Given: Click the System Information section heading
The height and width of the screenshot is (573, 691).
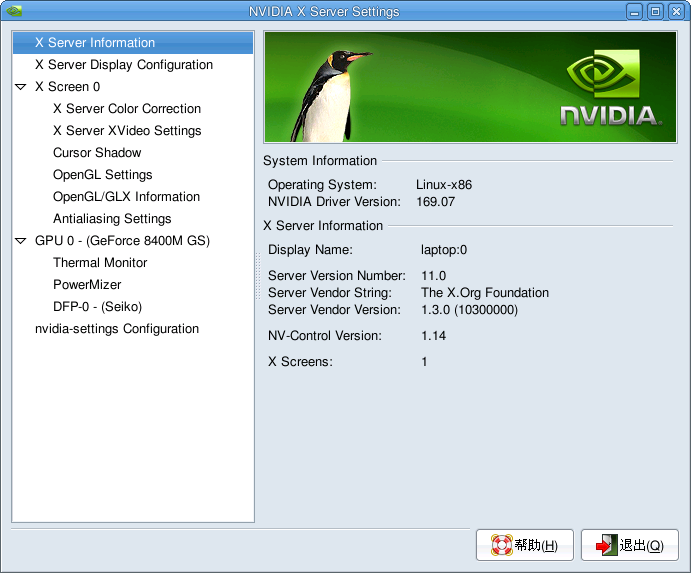Looking at the screenshot, I should [x=320, y=161].
